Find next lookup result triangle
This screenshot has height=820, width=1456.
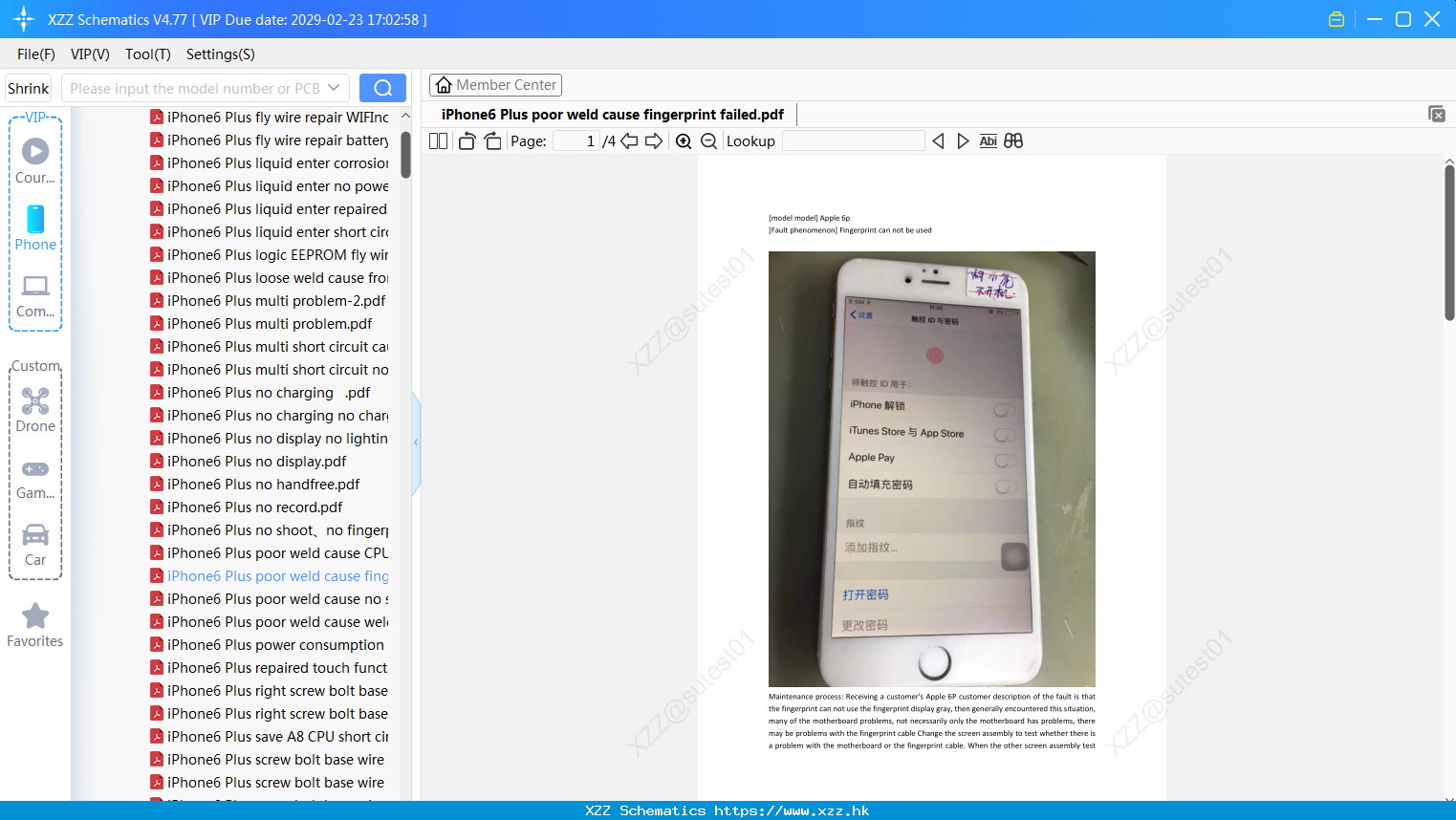point(963,140)
